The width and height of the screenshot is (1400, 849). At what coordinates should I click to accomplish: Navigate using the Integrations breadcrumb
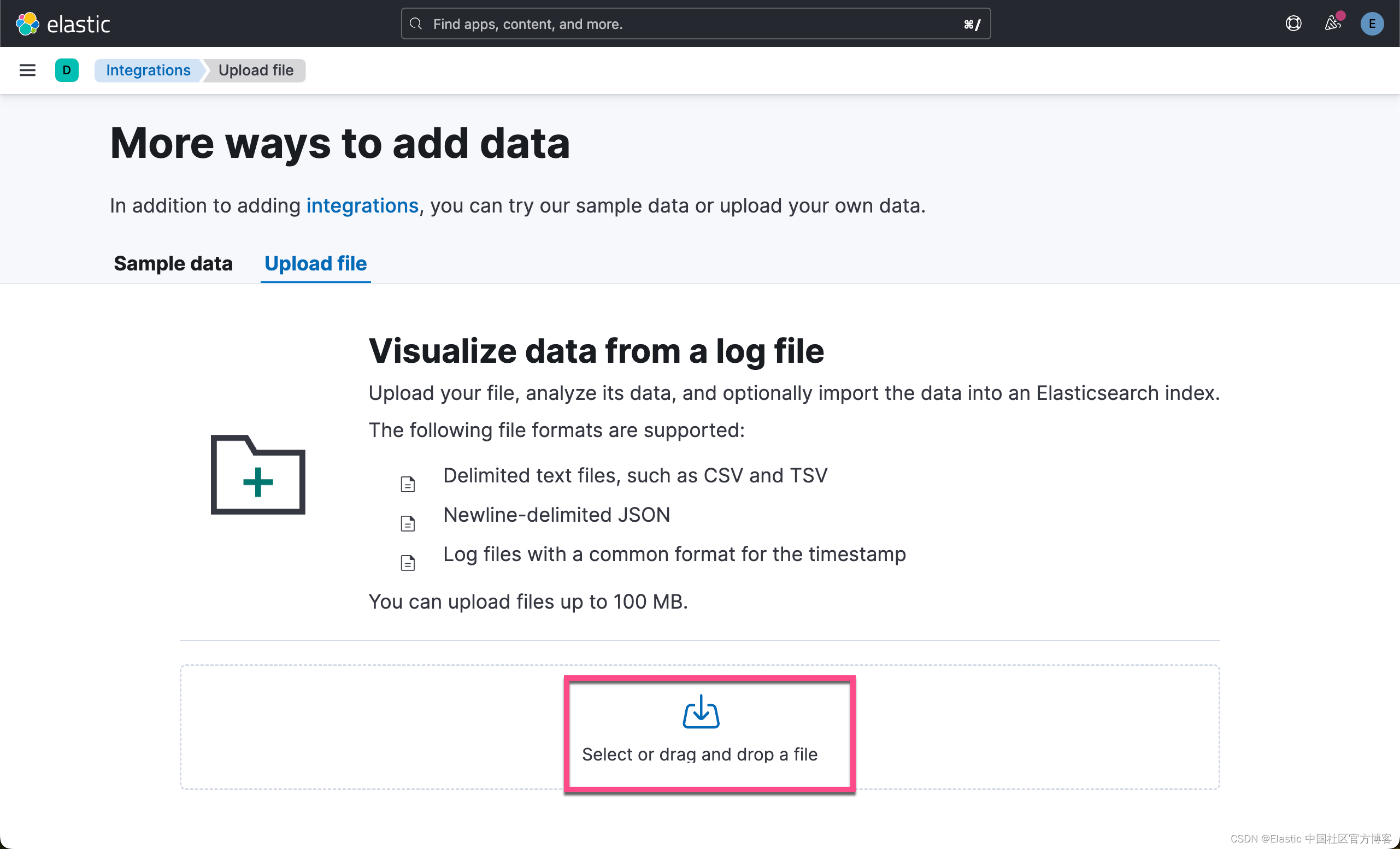[x=148, y=70]
